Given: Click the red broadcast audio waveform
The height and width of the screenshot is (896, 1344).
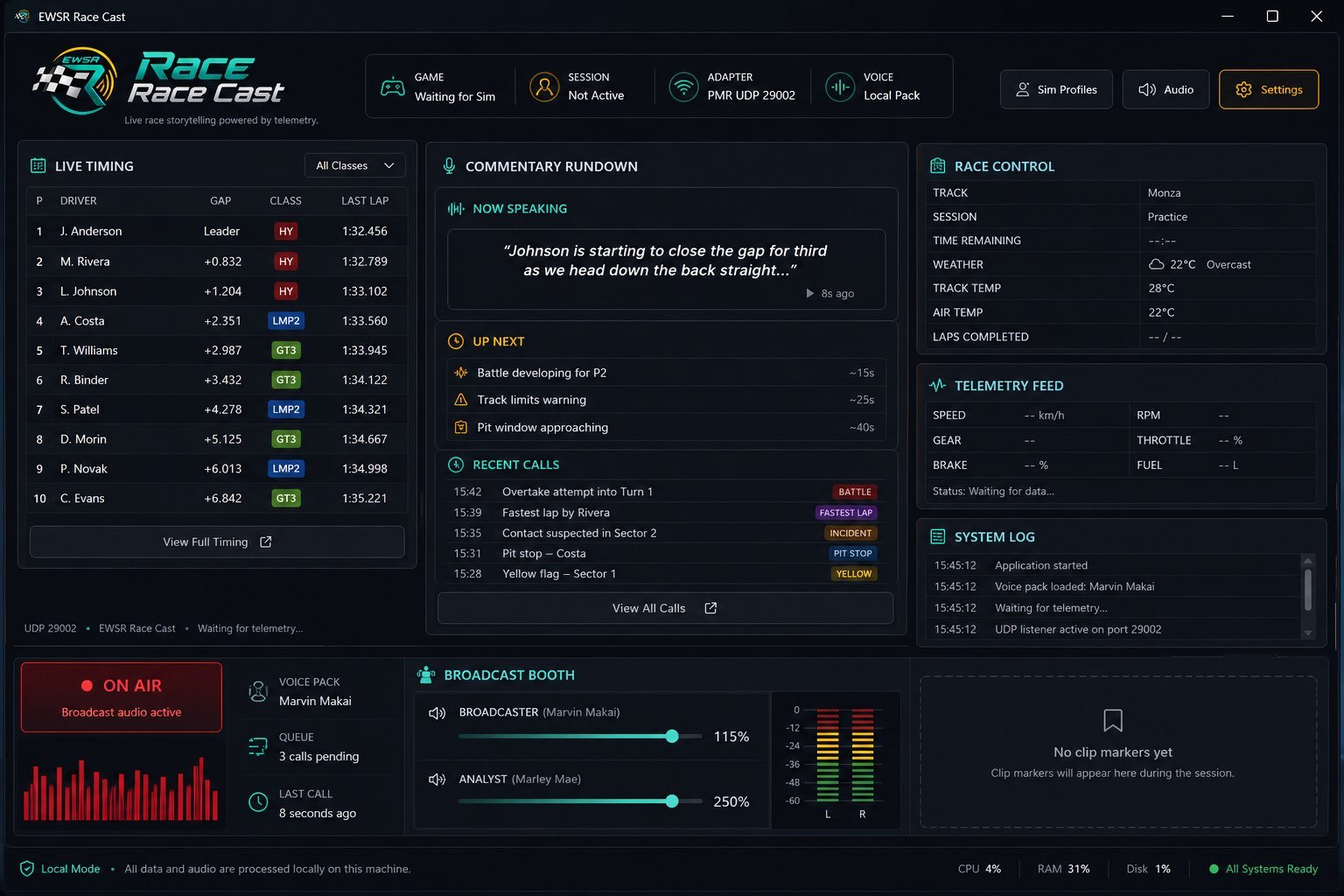Looking at the screenshot, I should click(x=121, y=788).
